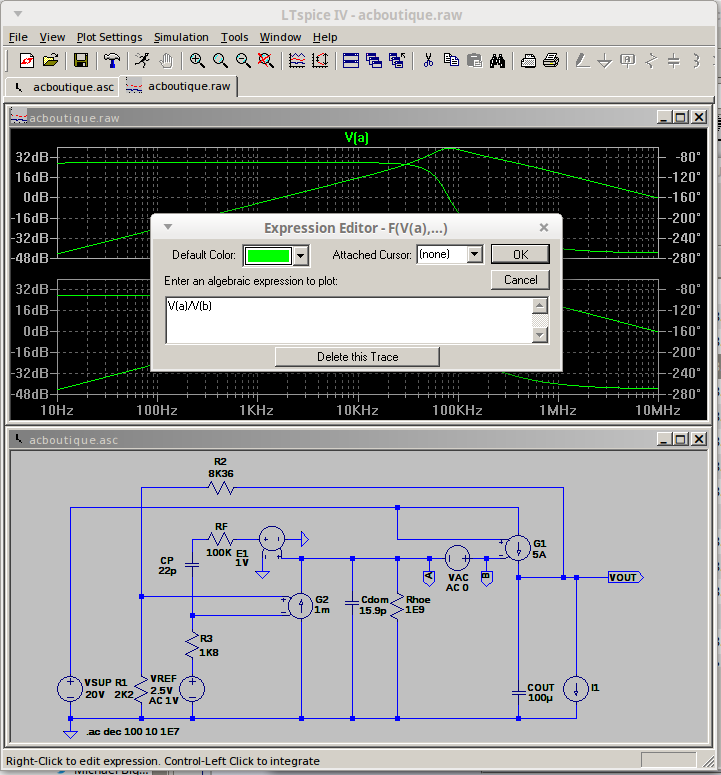721x775 pixels.
Task: .ac dec 100 10 1E7 directive text
Action: pyautogui.click(x=132, y=732)
